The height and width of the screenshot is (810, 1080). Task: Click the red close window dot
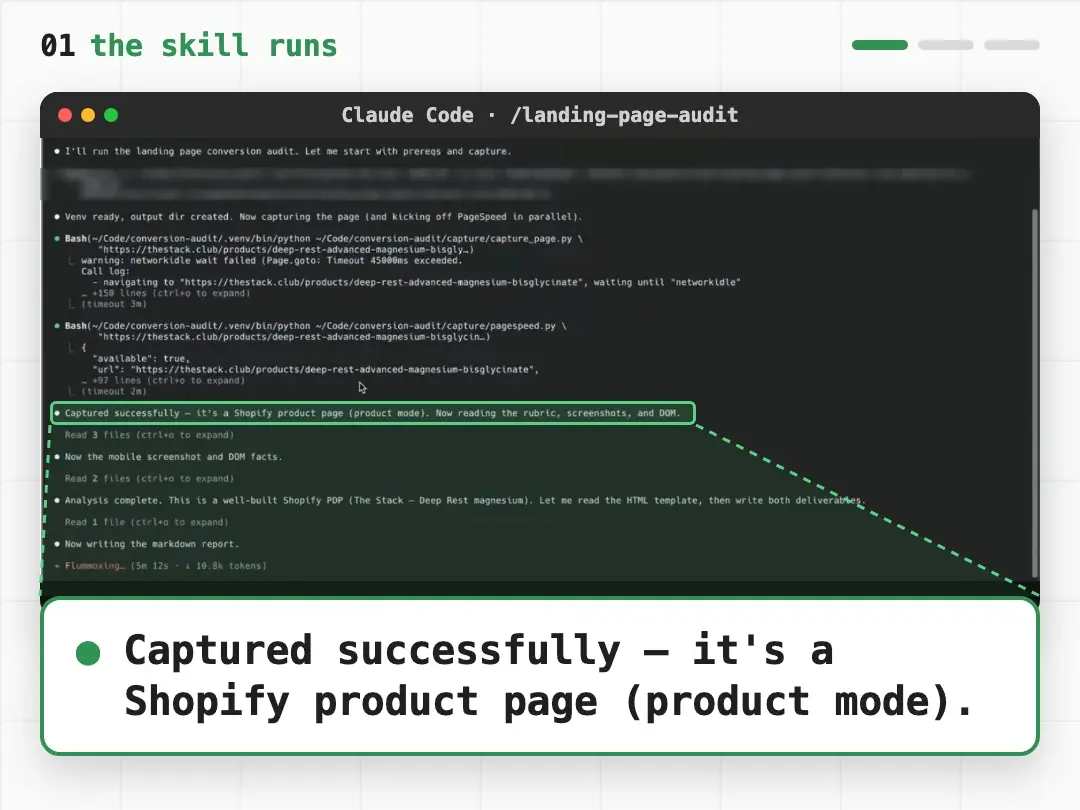coord(65,115)
